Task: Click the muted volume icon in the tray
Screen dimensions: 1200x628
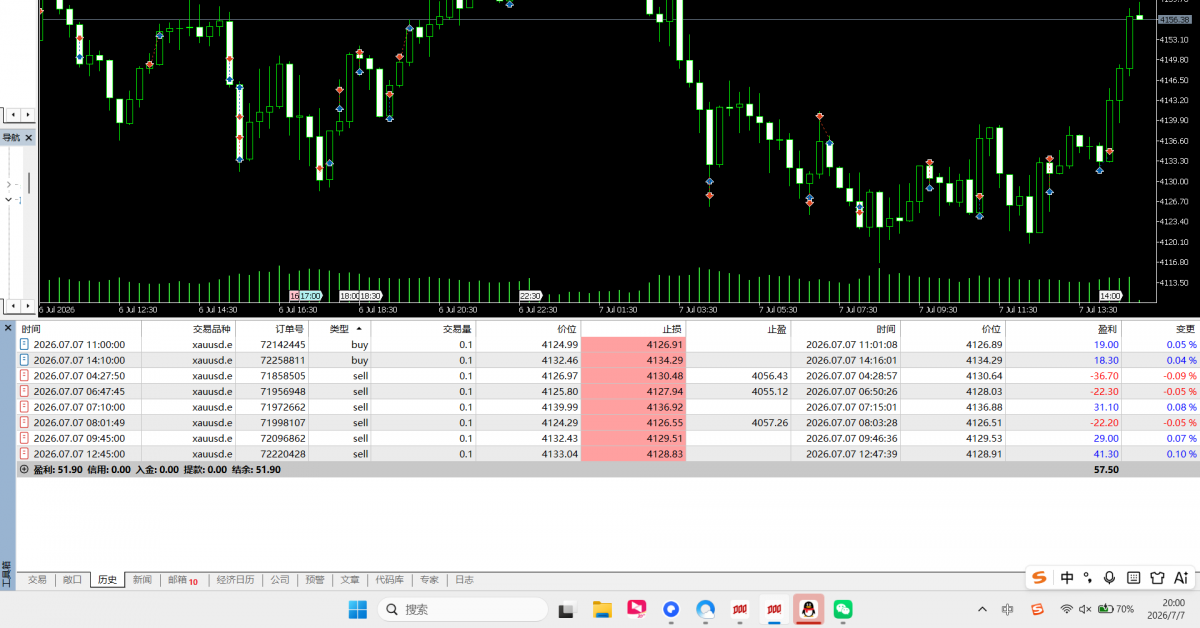Action: tap(1085, 609)
